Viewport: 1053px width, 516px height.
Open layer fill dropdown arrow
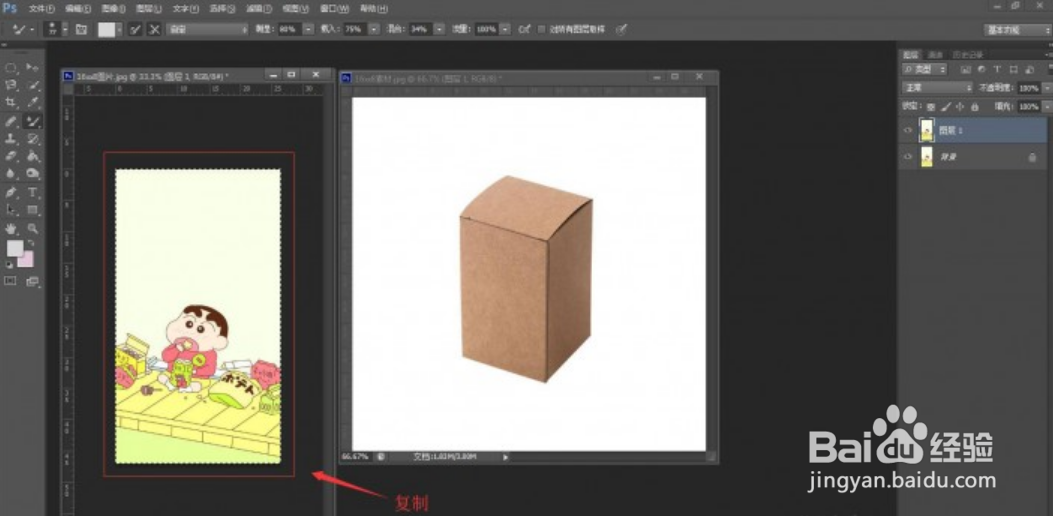click(x=1046, y=107)
